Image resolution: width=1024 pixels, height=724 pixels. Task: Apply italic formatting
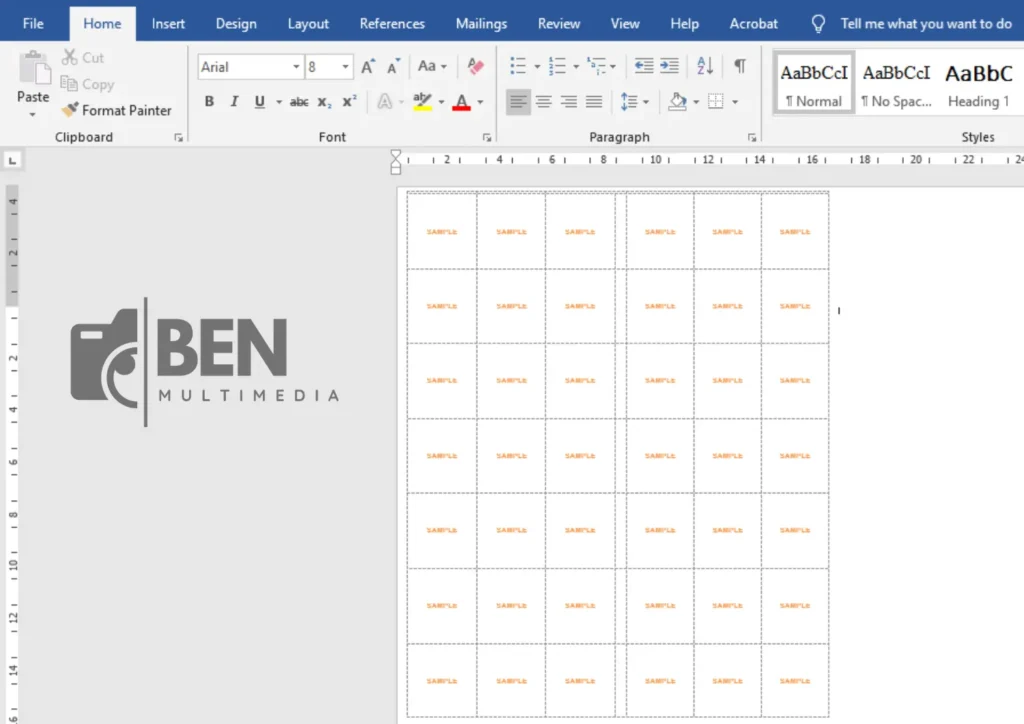(232, 101)
